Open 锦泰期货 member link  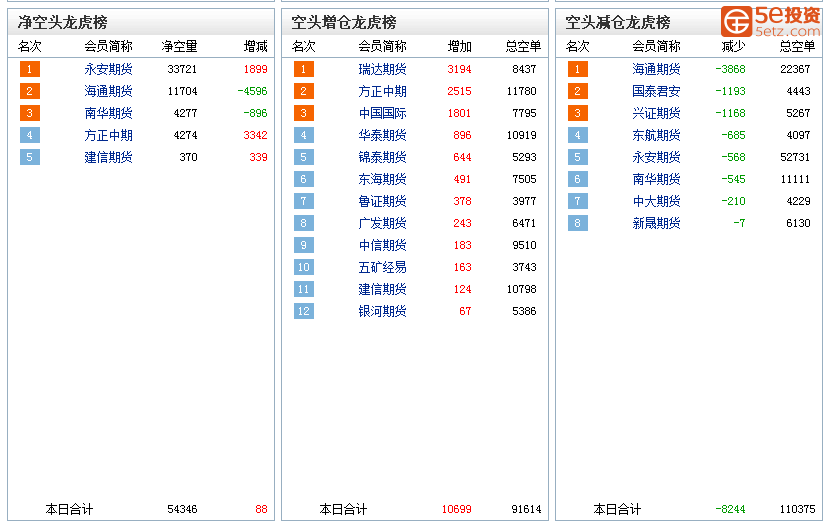pos(382,157)
